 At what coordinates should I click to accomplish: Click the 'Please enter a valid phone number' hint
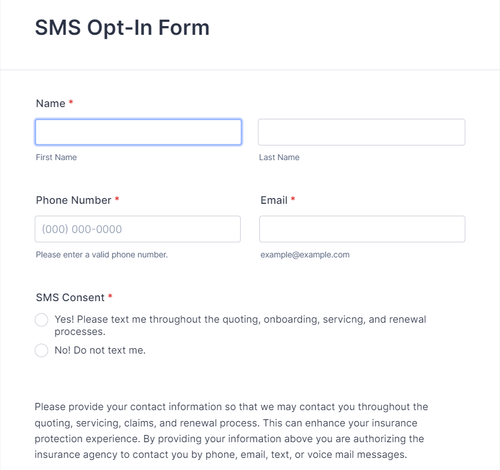[102, 255]
